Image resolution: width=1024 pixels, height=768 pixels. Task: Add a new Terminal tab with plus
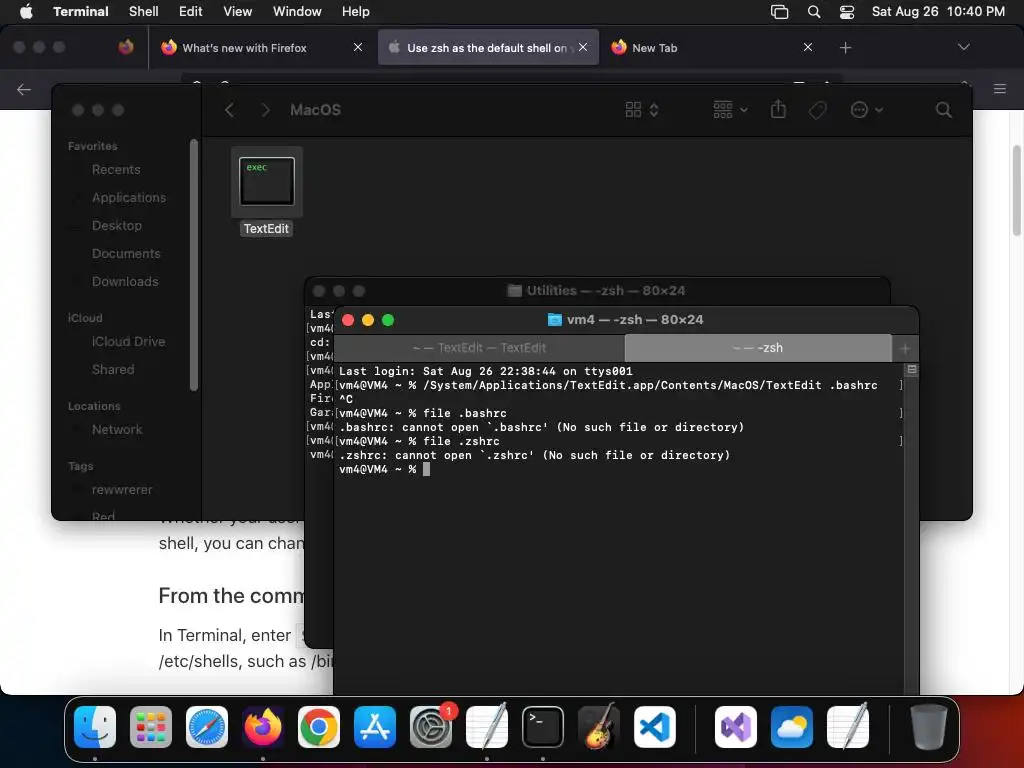point(905,348)
